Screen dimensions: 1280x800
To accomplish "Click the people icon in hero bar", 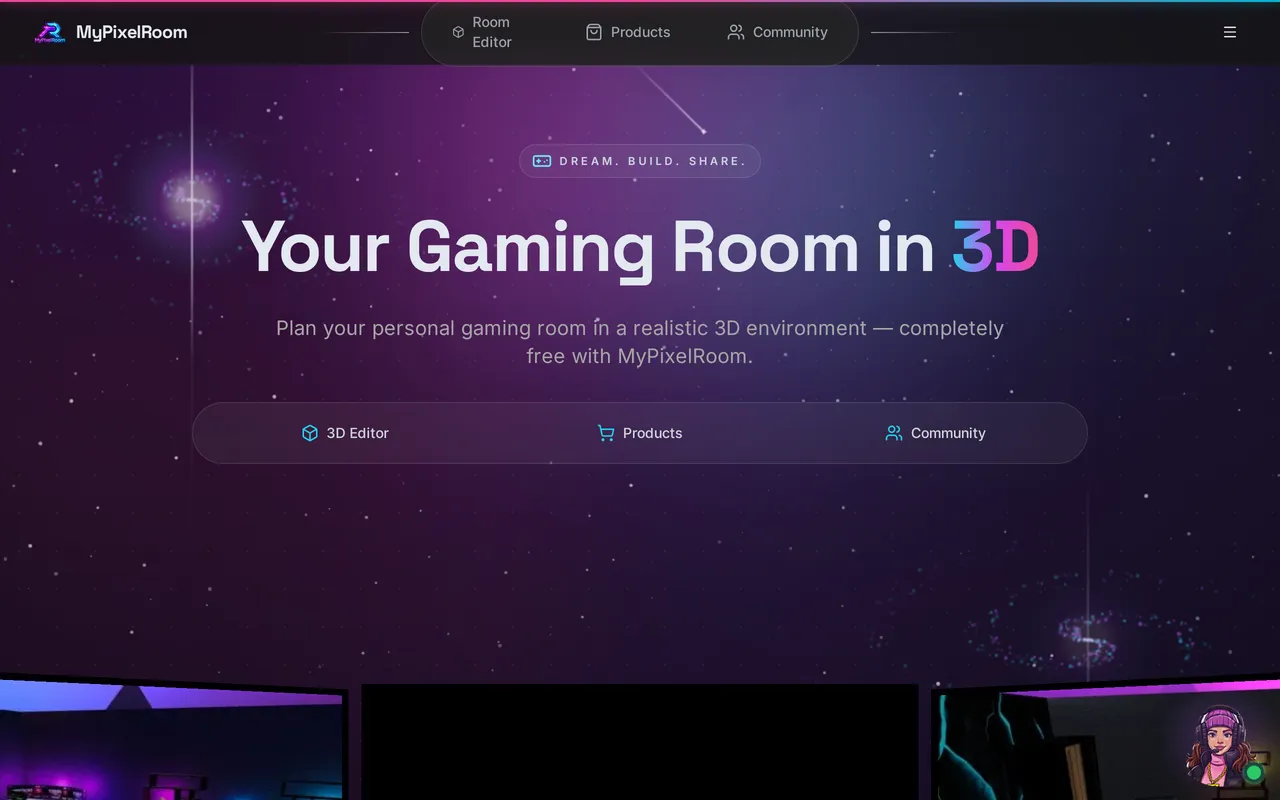I will click(x=894, y=433).
